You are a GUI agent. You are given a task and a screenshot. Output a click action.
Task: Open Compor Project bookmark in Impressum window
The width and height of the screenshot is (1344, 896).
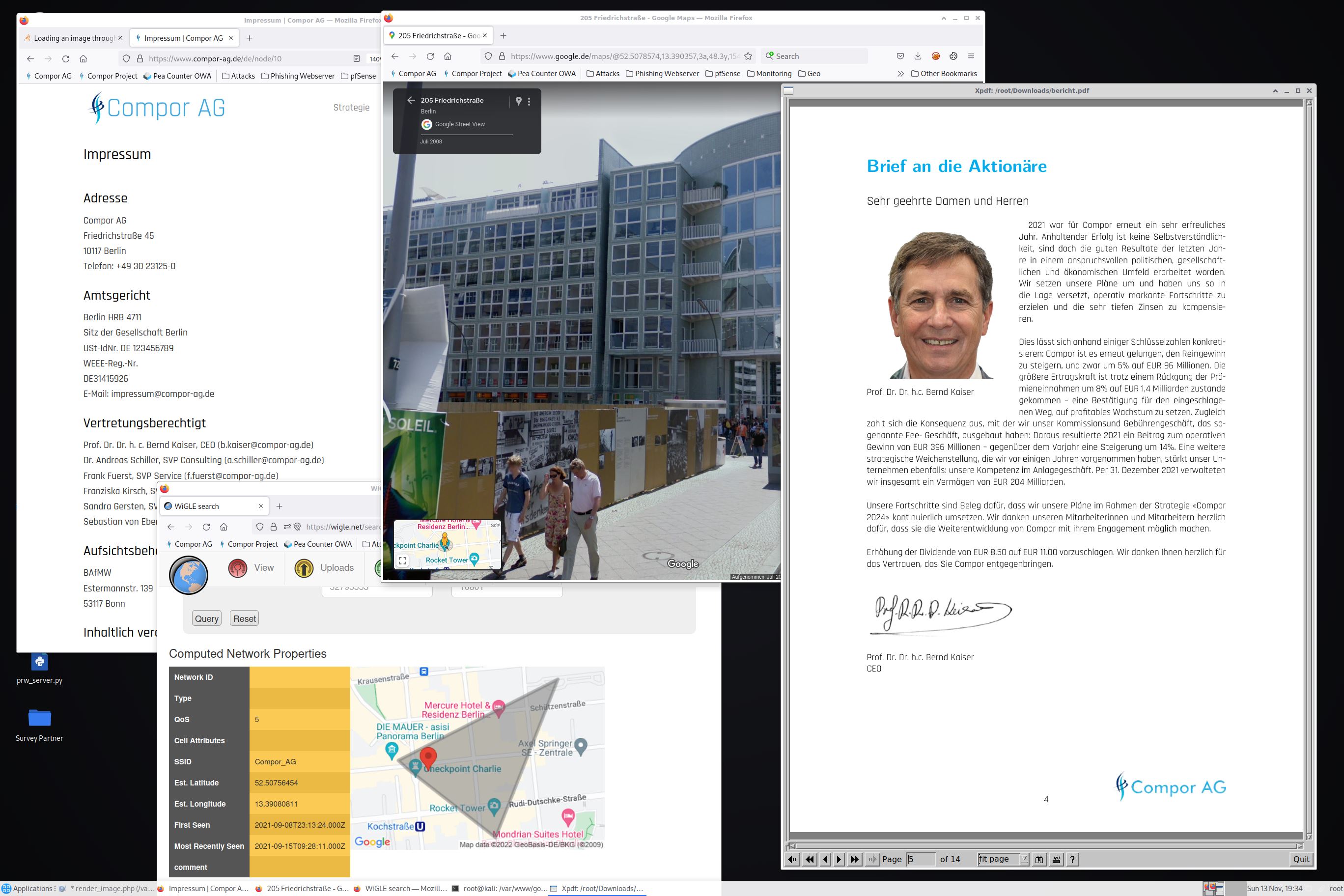click(108, 76)
